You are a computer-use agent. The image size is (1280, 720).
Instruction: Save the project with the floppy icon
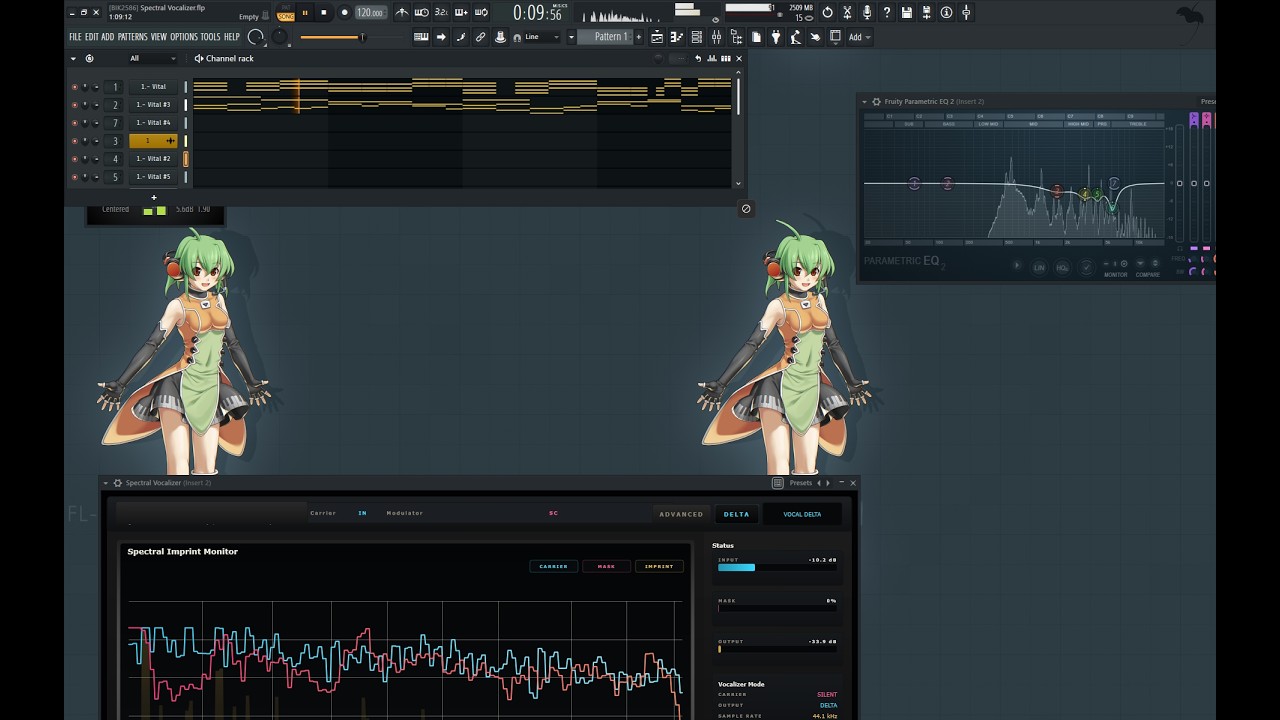point(906,13)
